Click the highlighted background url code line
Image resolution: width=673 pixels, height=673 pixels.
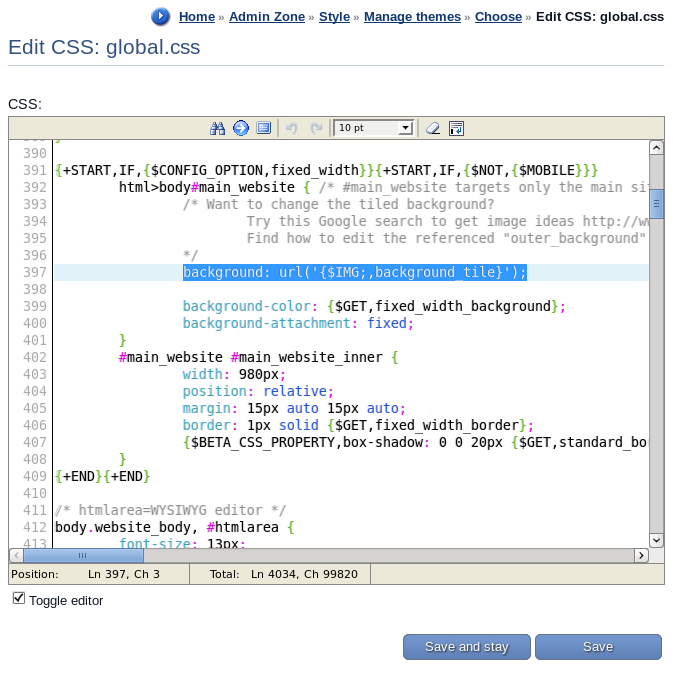pyautogui.click(x=354, y=273)
